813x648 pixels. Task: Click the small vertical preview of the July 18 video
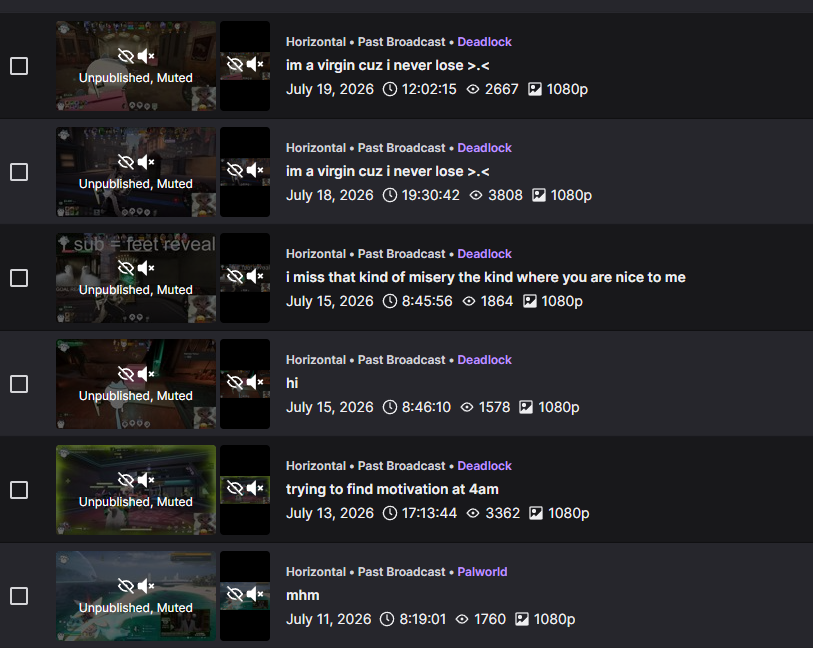tap(245, 172)
